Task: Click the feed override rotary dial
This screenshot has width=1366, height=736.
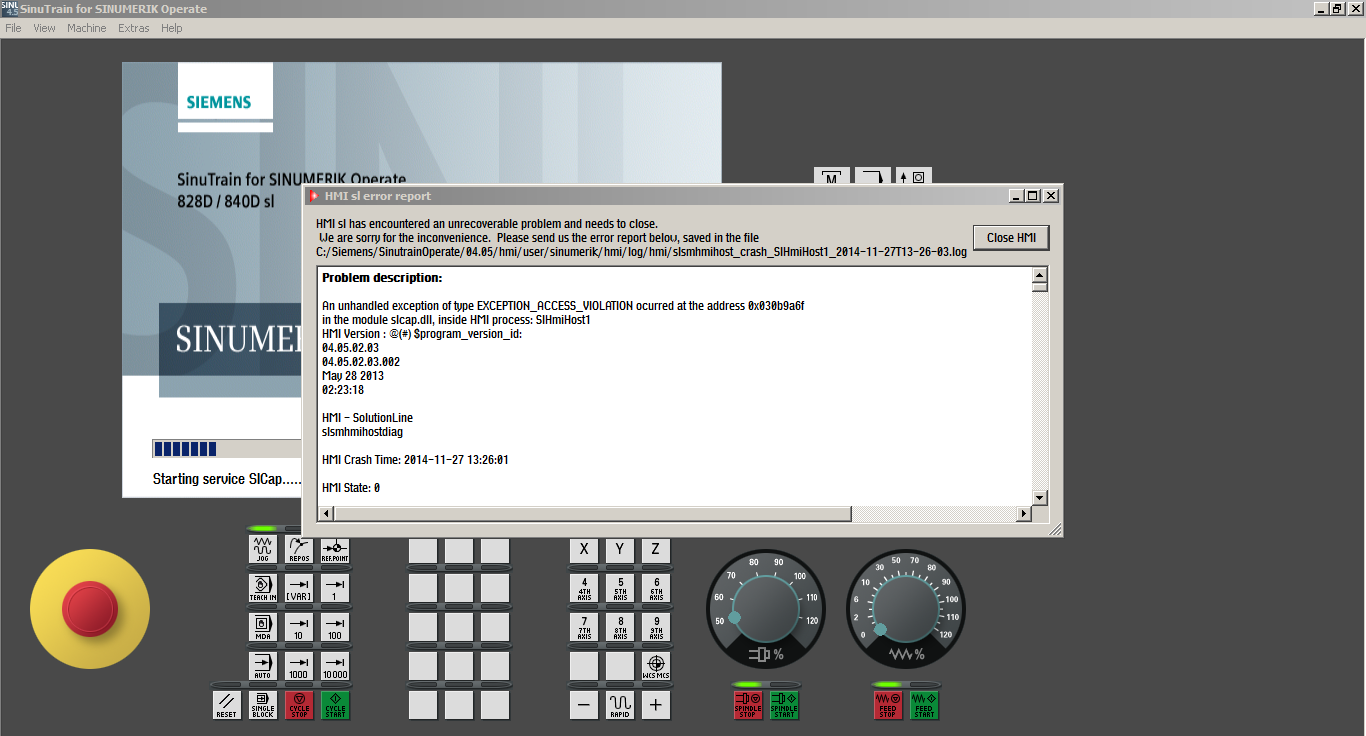Action: (x=906, y=608)
